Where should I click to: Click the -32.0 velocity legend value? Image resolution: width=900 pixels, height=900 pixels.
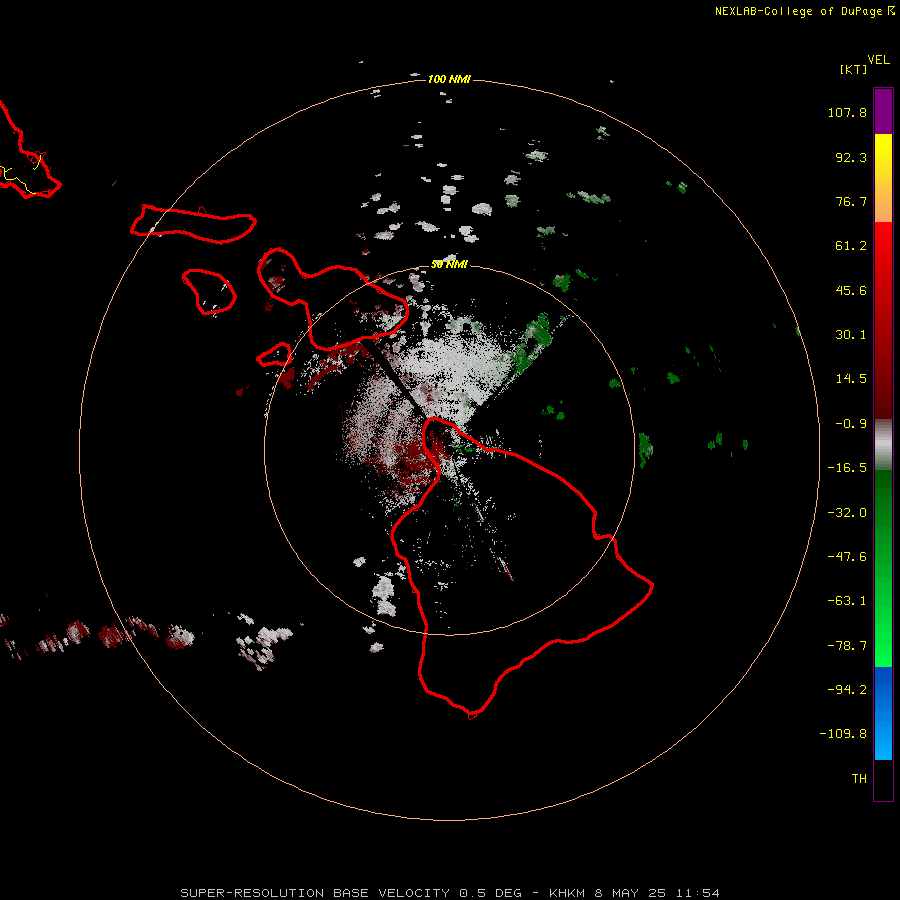coord(847,513)
